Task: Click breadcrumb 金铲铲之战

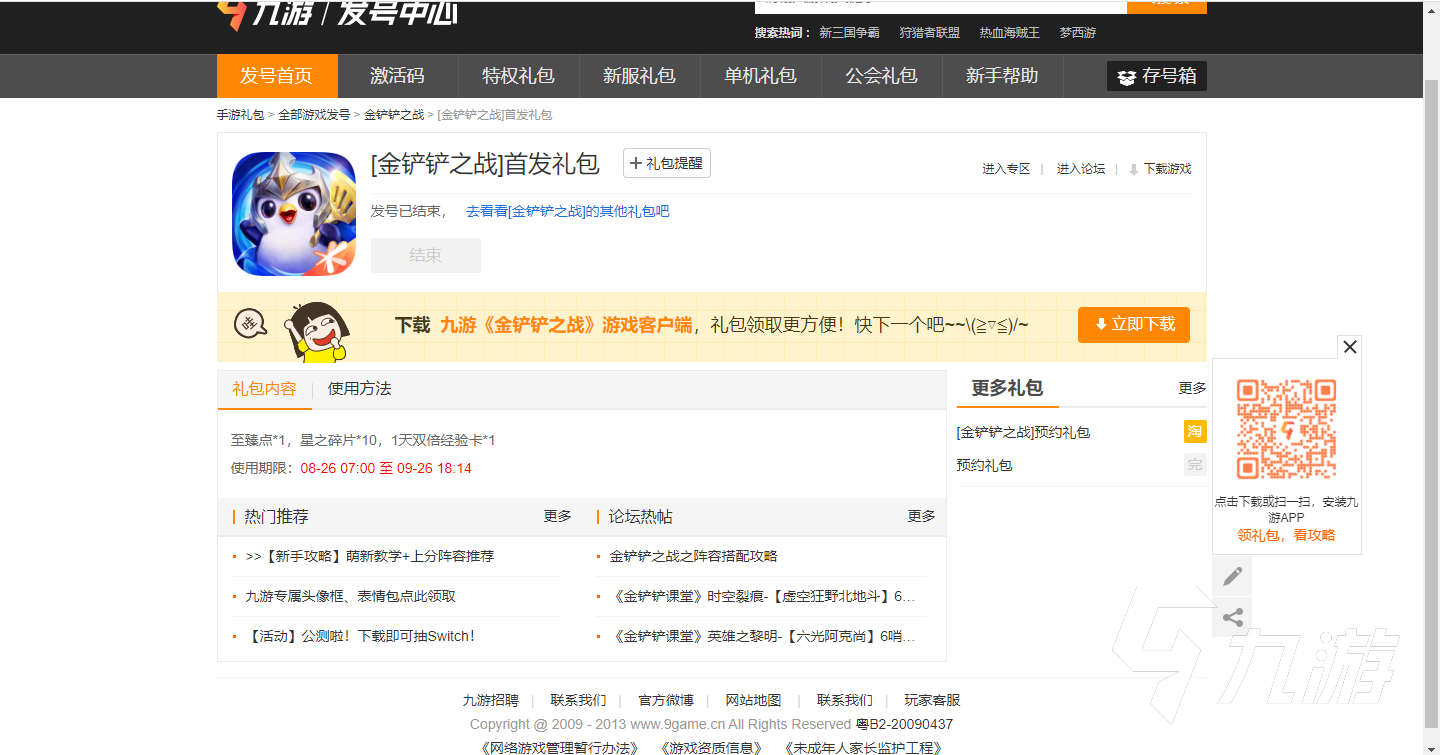Action: [394, 115]
